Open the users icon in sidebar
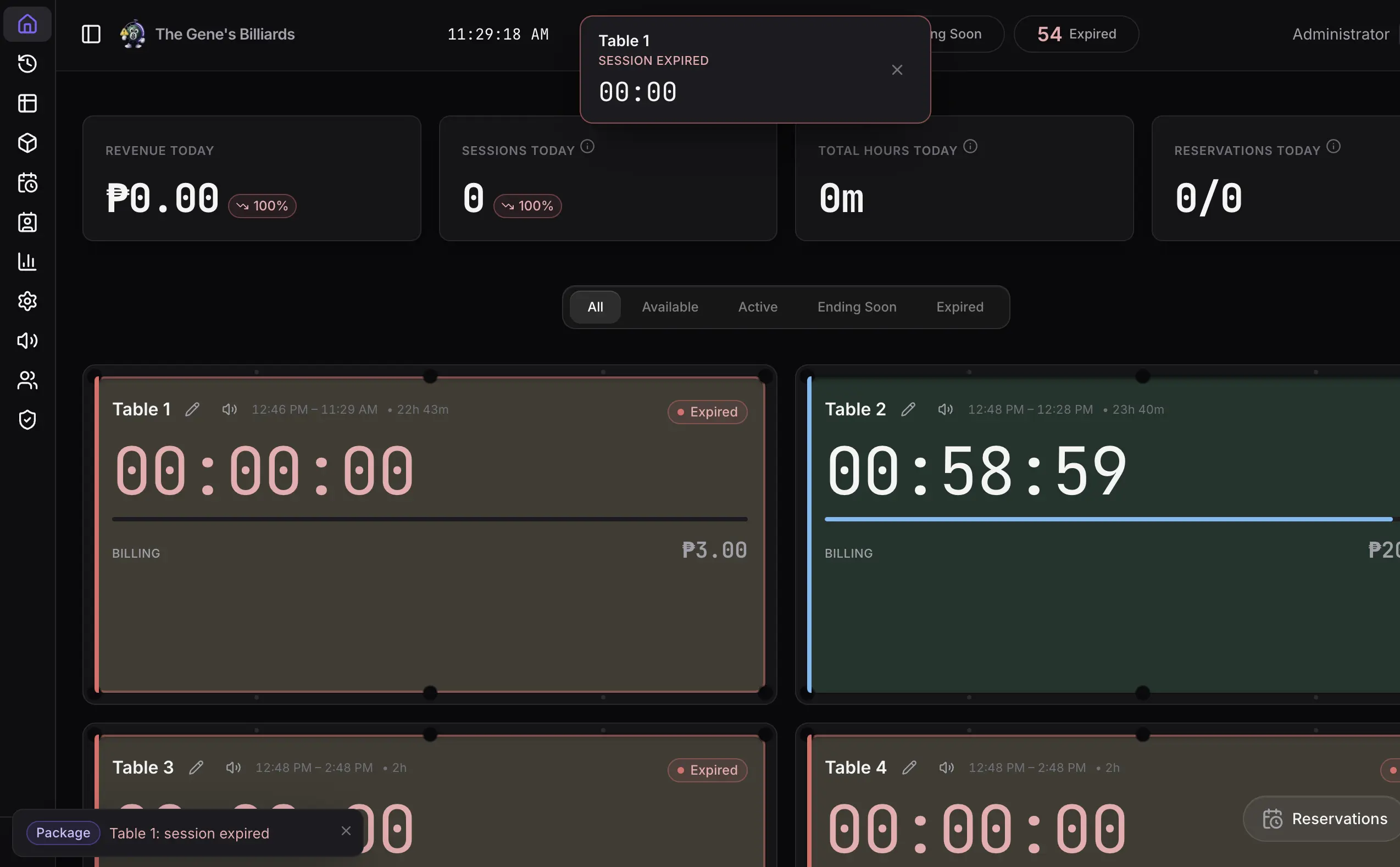The image size is (1400, 867). click(x=27, y=380)
